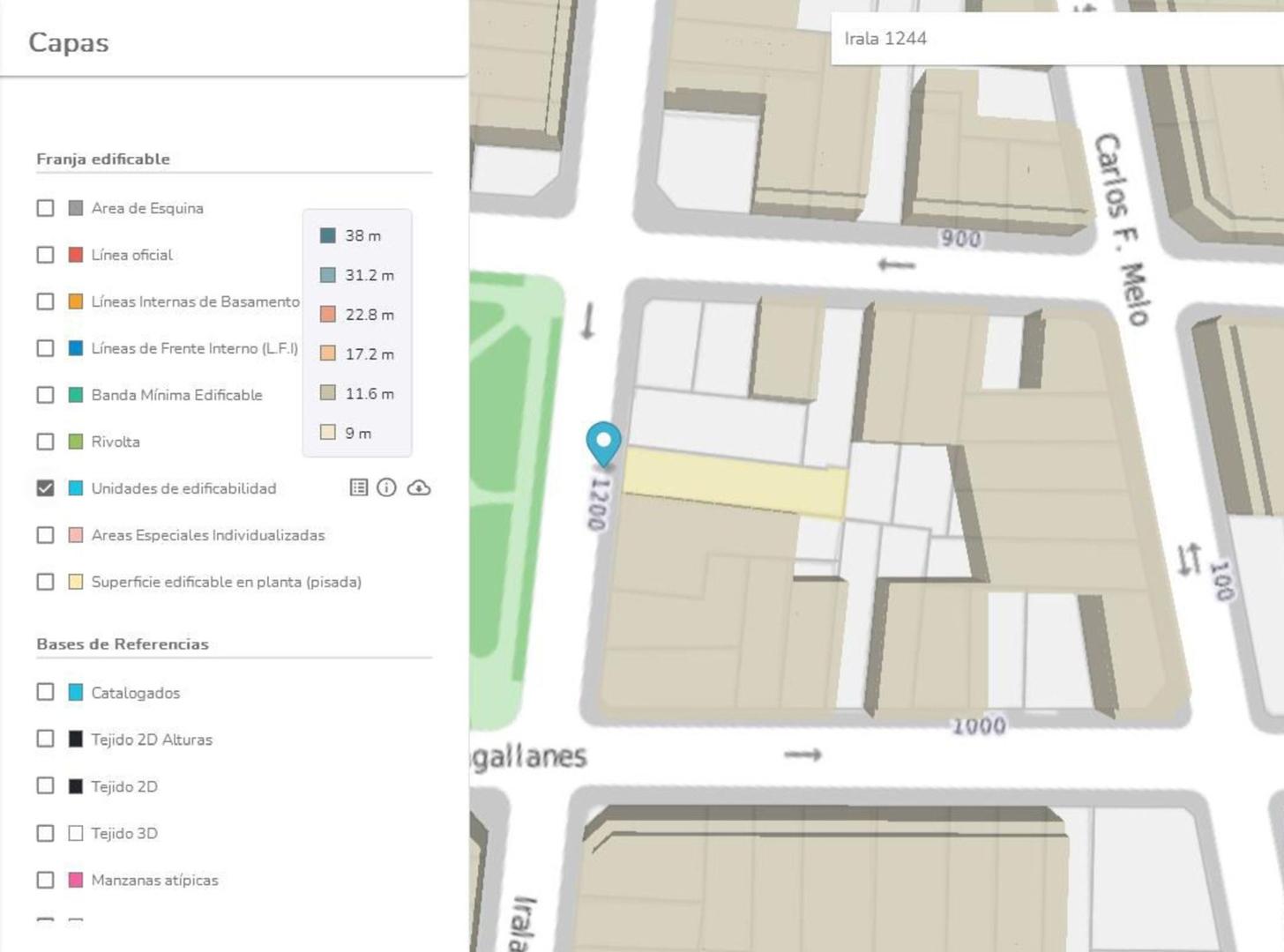Screen dimensions: 1284x952
Task: Turn on Tejido 3D layer
Action: click(x=45, y=833)
